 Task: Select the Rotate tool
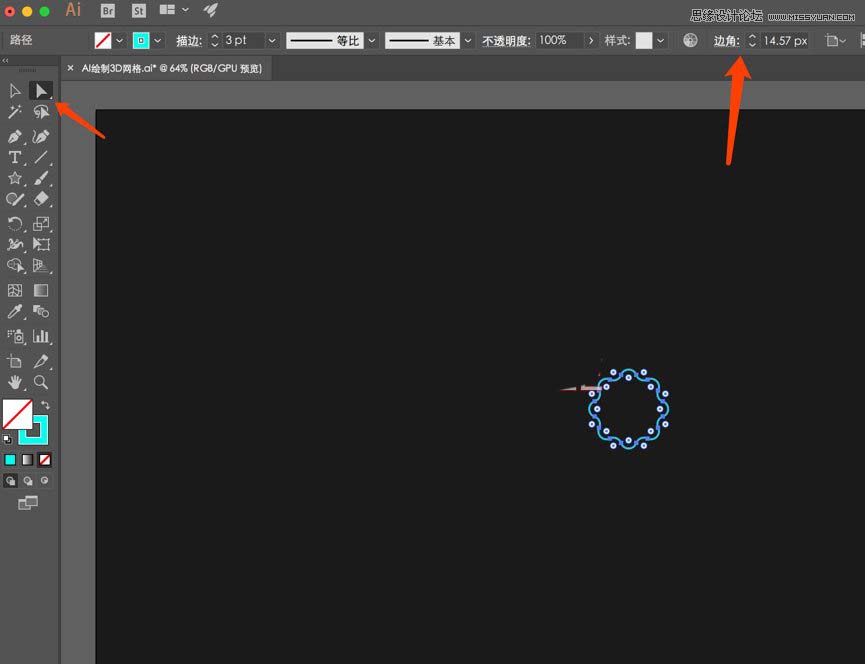coord(15,223)
